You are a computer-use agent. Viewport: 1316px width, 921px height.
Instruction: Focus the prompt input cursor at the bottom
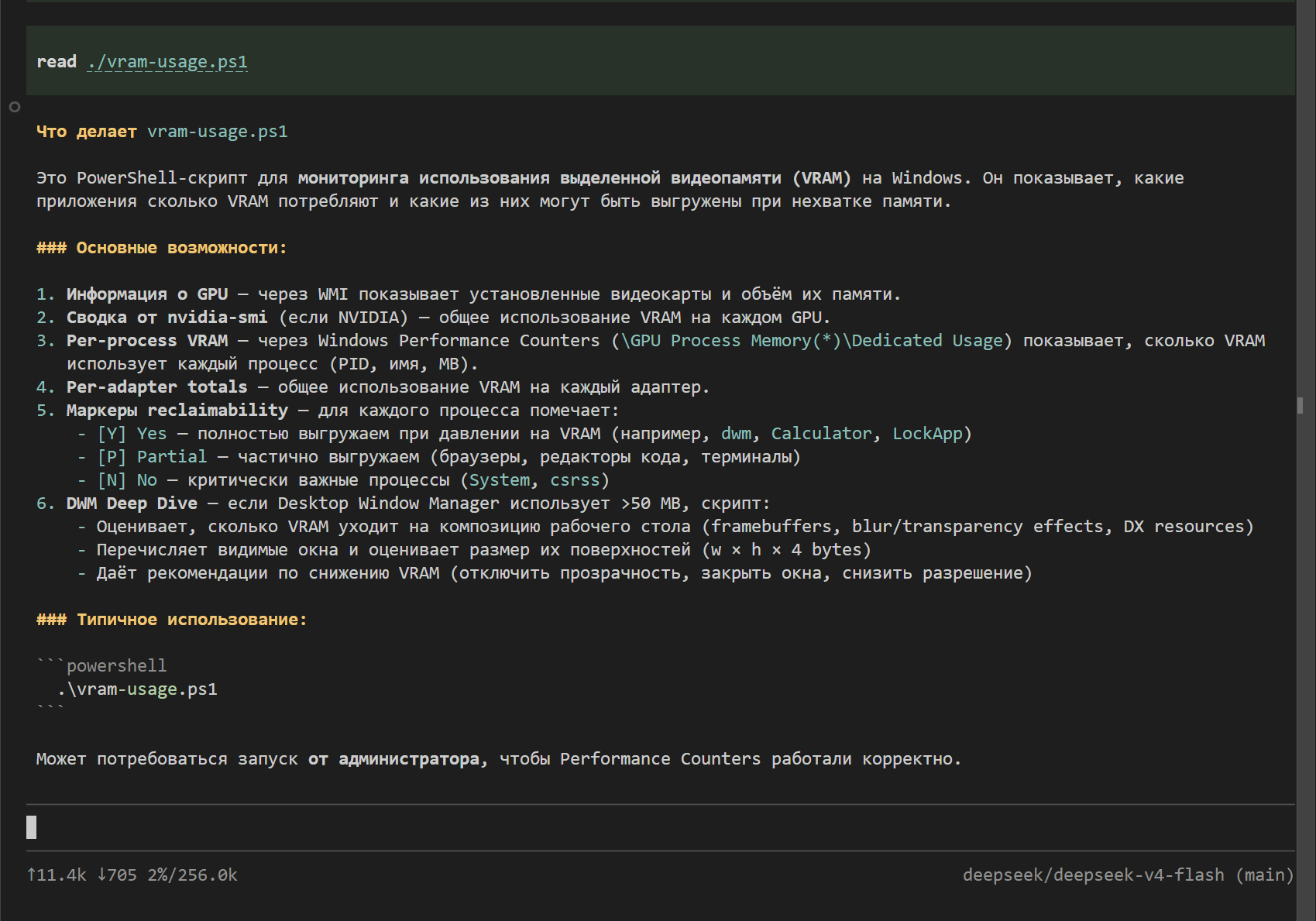32,827
